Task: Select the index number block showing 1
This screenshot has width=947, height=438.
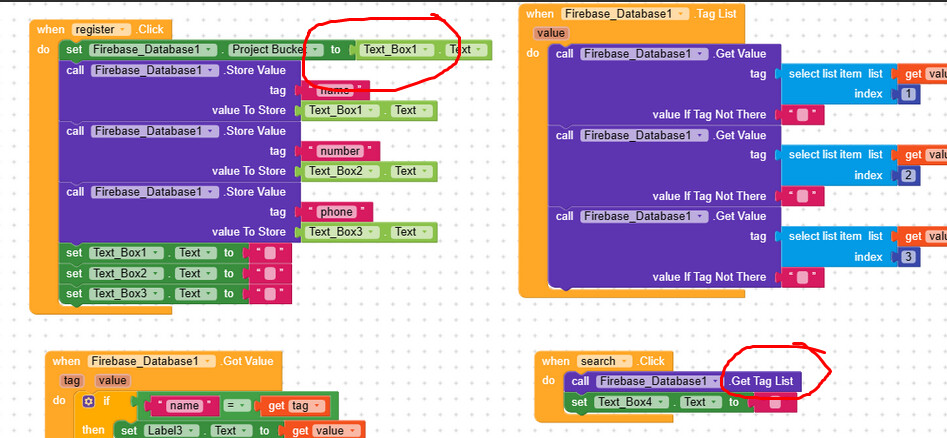Action: coord(910,94)
